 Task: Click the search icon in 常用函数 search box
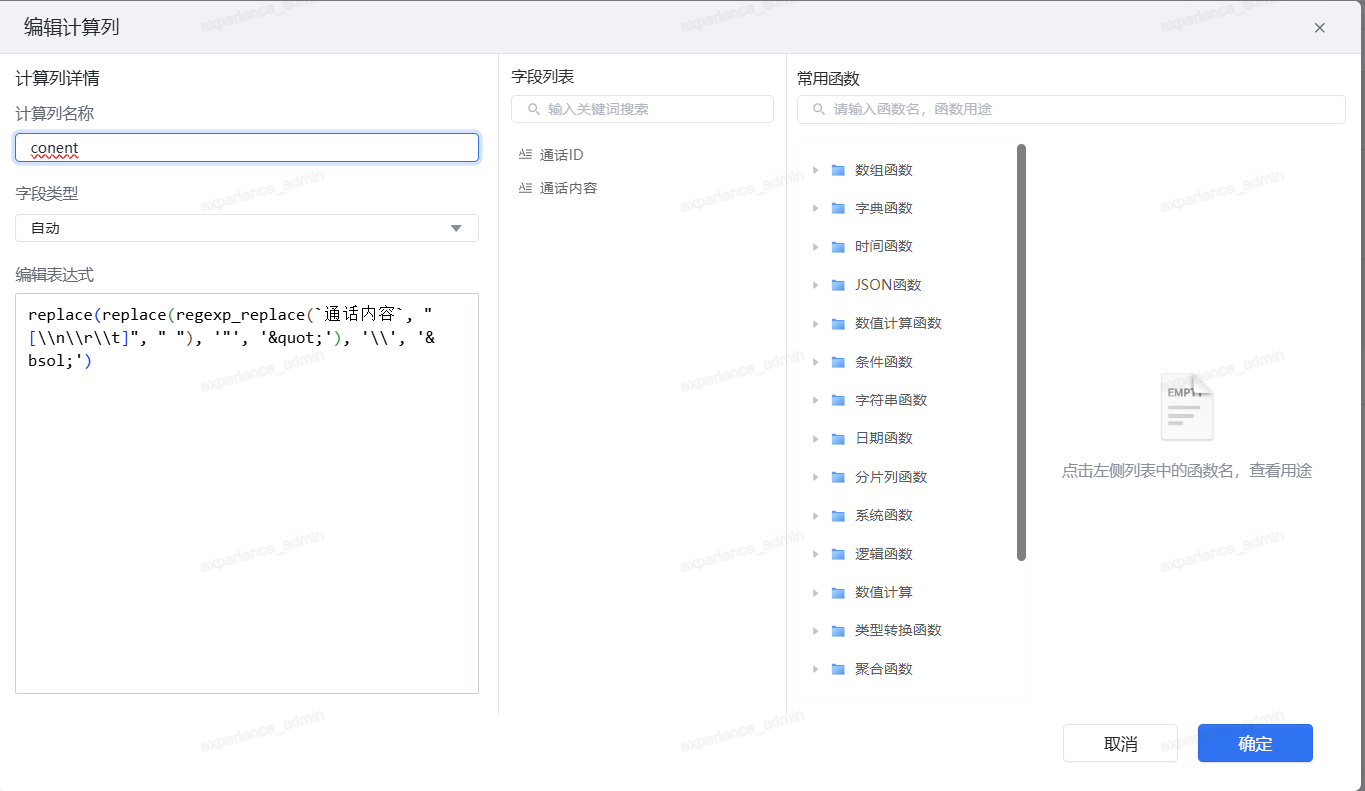coord(819,109)
